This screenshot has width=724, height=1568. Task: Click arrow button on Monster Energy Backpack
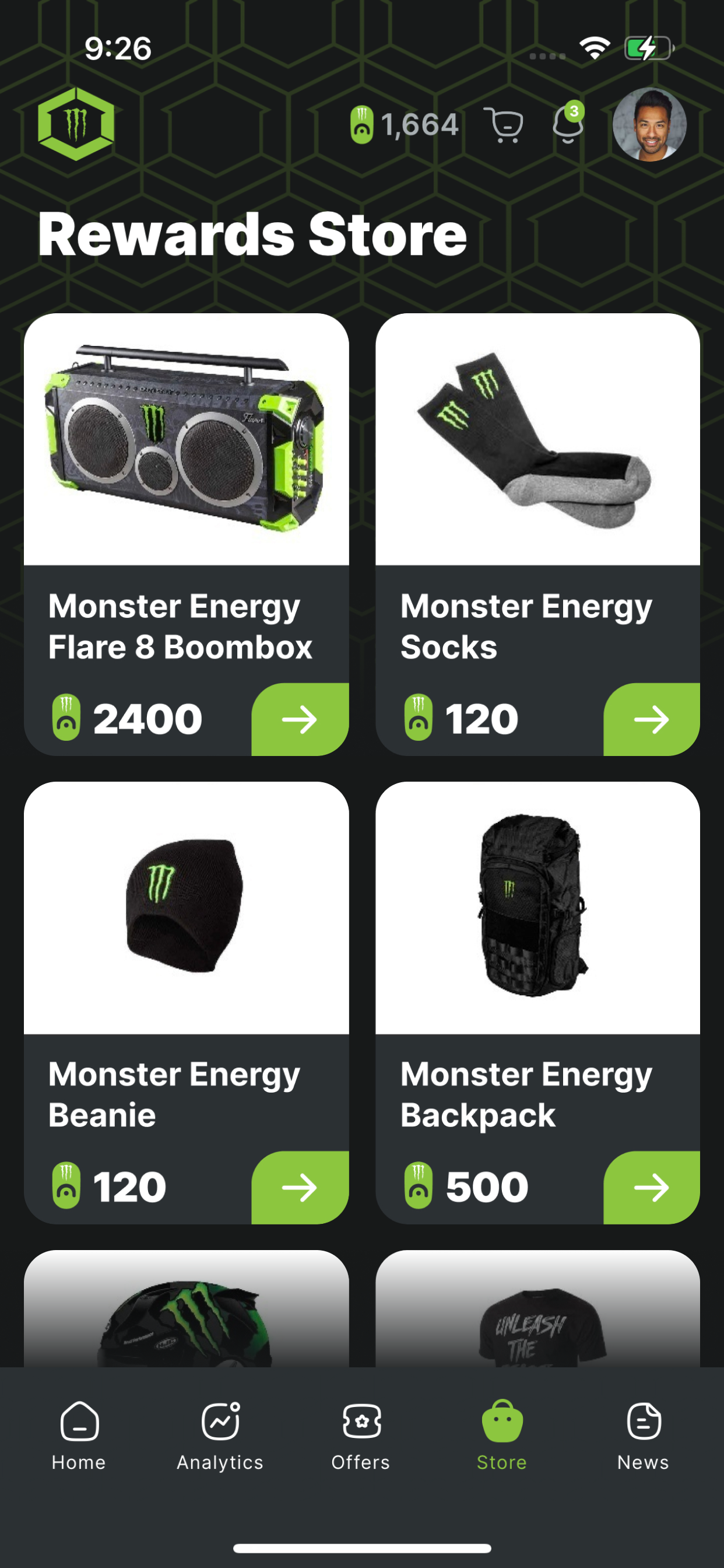coord(652,1188)
